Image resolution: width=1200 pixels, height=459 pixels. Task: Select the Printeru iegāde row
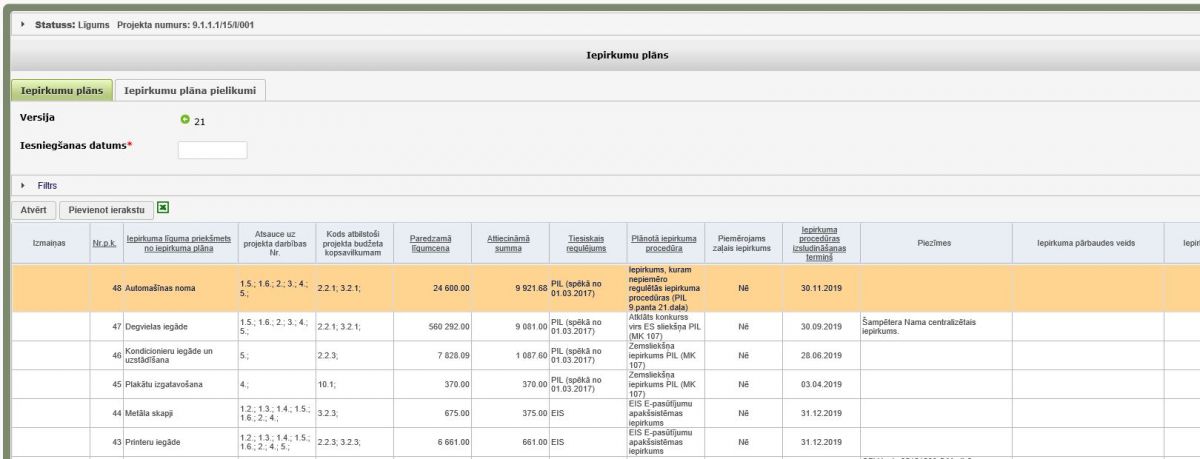(x=157, y=442)
